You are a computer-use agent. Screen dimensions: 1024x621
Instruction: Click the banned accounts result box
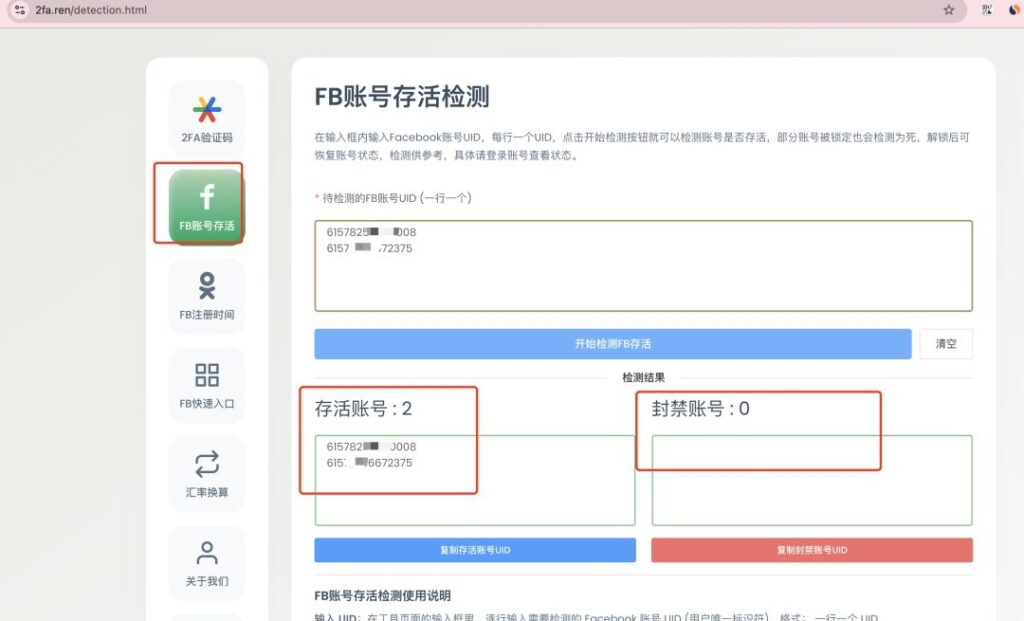[812, 480]
